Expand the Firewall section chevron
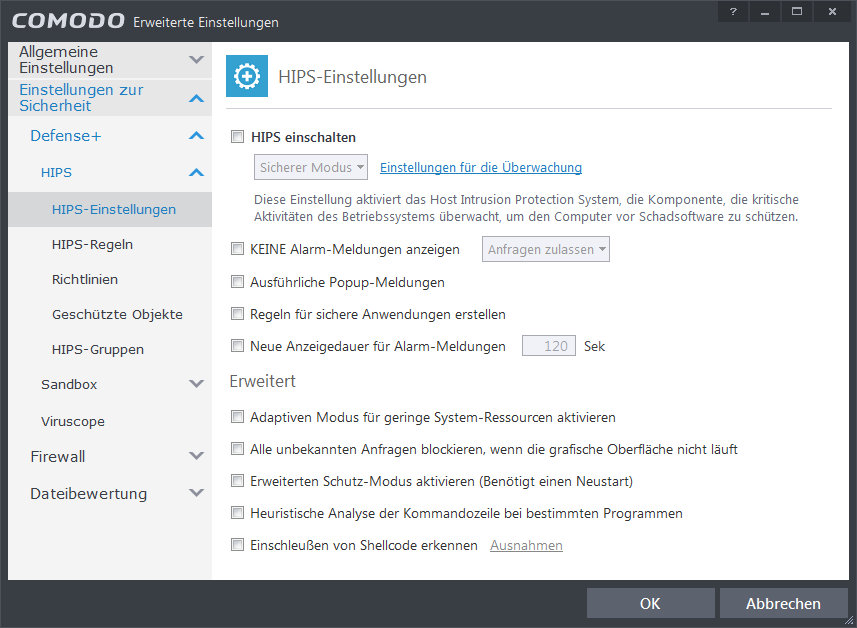 pos(196,457)
